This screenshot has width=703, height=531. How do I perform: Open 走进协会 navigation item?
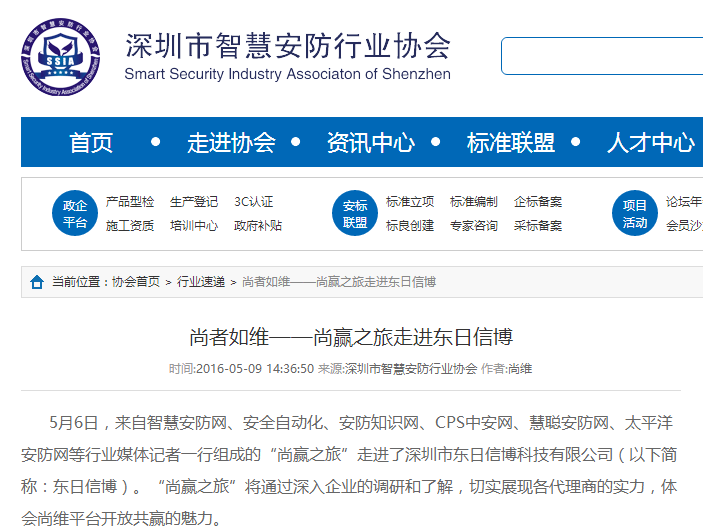click(x=231, y=143)
